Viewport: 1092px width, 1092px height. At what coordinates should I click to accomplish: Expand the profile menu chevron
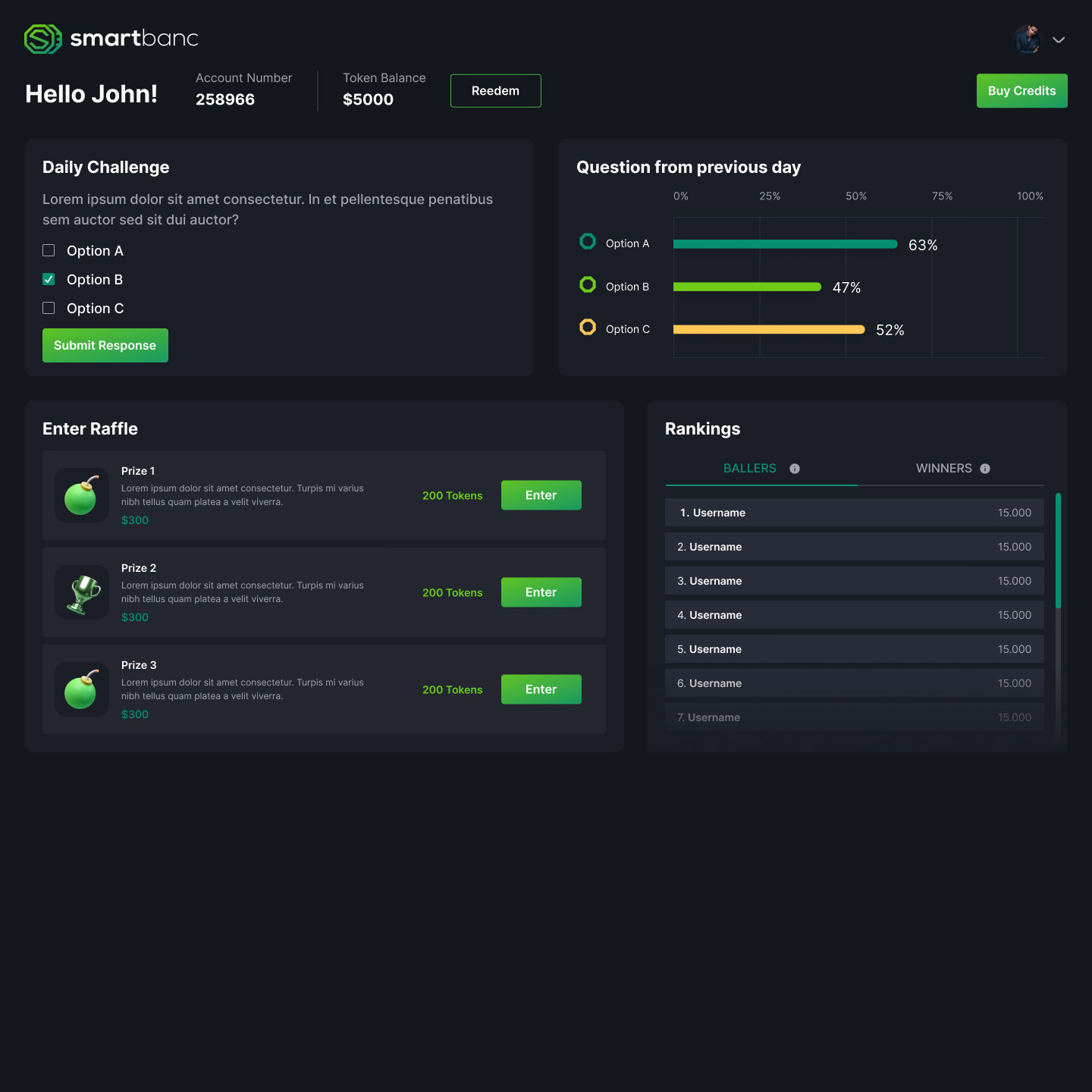pyautogui.click(x=1059, y=40)
